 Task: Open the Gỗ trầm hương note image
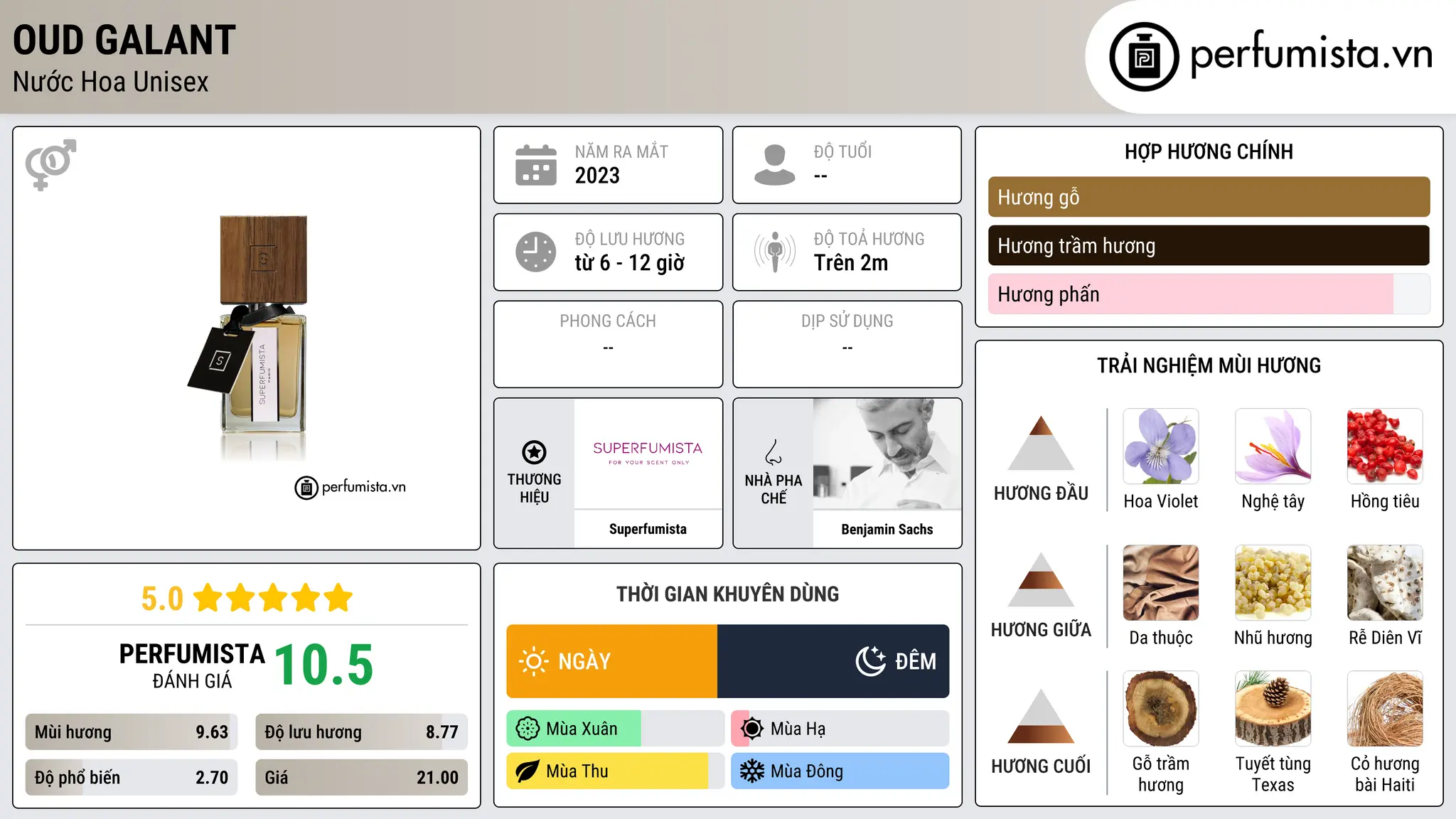pos(1161,709)
